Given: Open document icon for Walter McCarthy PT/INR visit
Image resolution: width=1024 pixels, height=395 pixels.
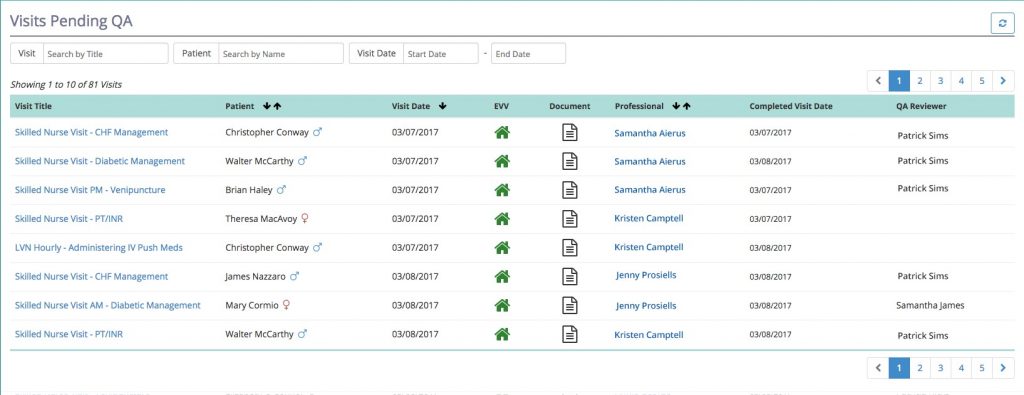Looking at the screenshot, I should click(570, 334).
